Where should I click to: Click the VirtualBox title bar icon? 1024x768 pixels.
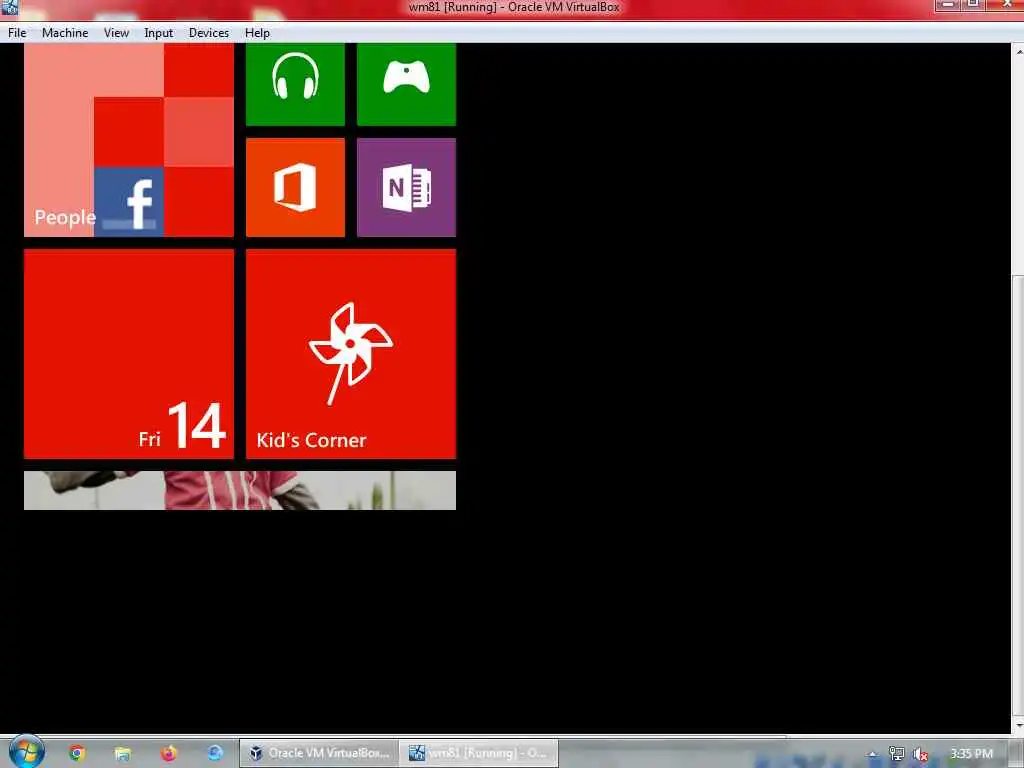9,7
